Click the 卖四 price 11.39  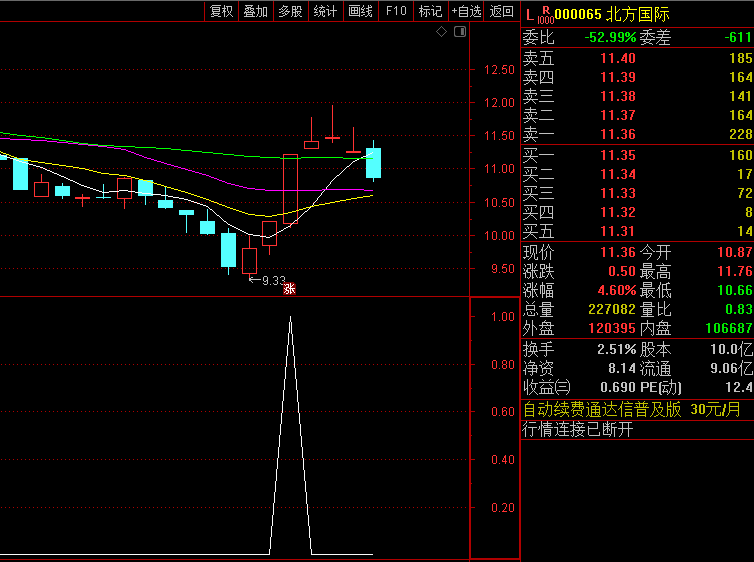click(618, 77)
